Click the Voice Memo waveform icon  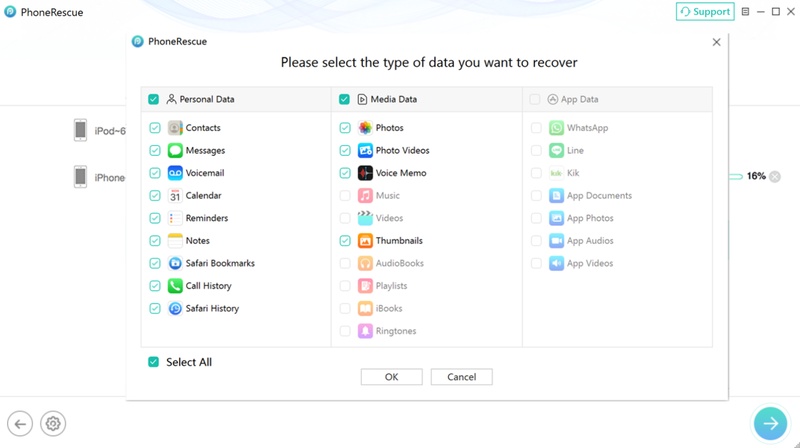pos(365,173)
